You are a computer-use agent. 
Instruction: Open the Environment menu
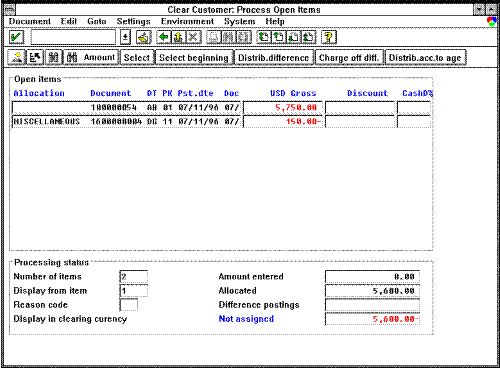[x=187, y=21]
